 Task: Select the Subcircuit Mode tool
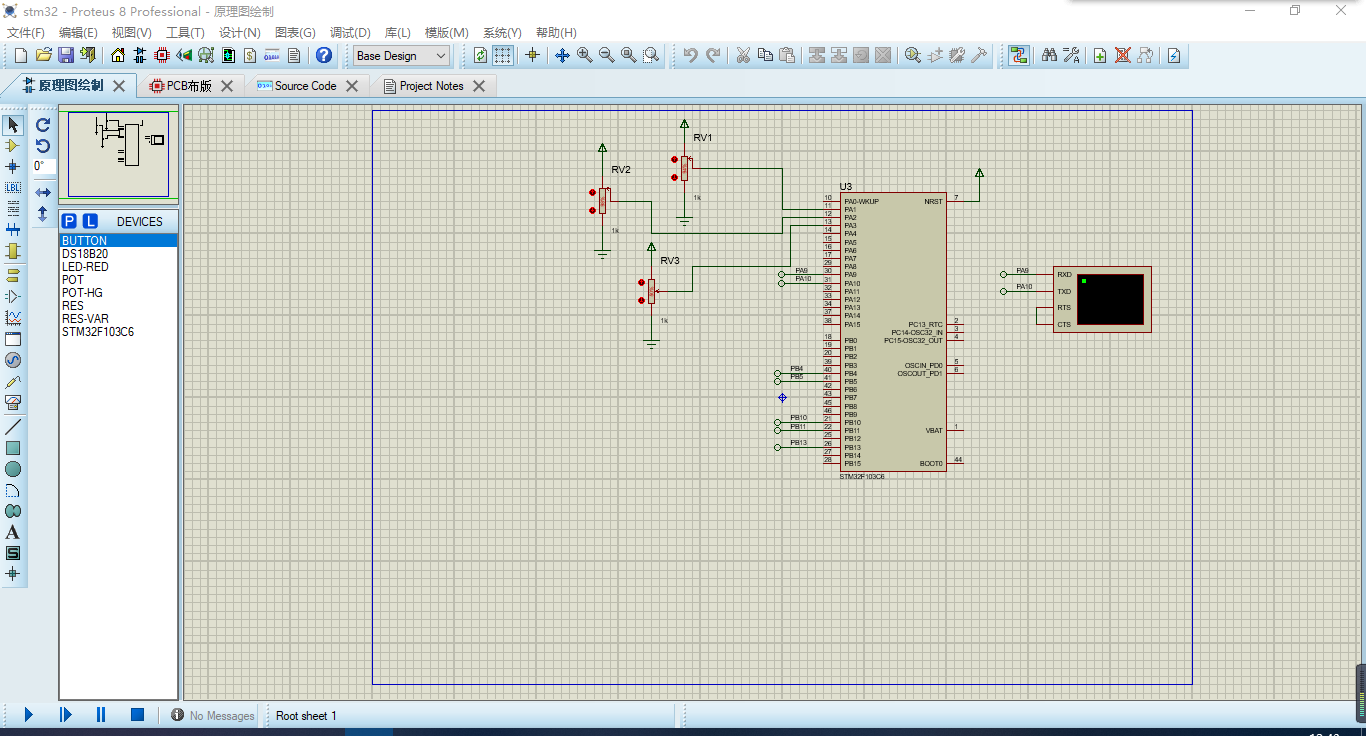pos(13,251)
